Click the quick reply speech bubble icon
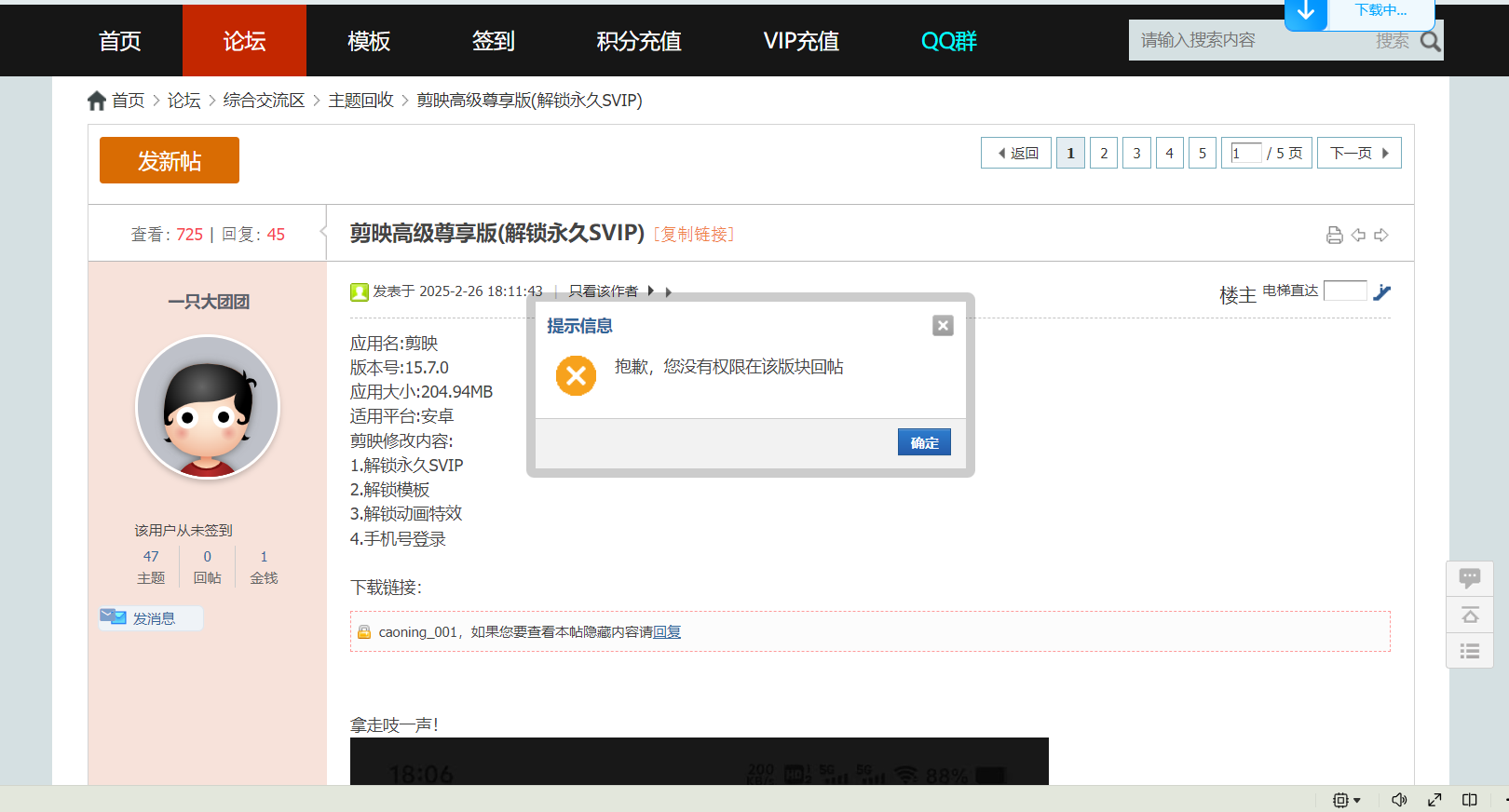 (1470, 578)
